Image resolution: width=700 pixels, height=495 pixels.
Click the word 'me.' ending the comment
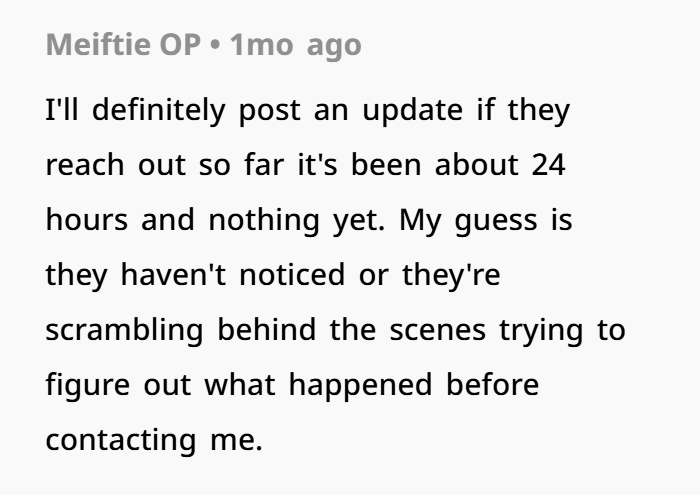click(236, 441)
